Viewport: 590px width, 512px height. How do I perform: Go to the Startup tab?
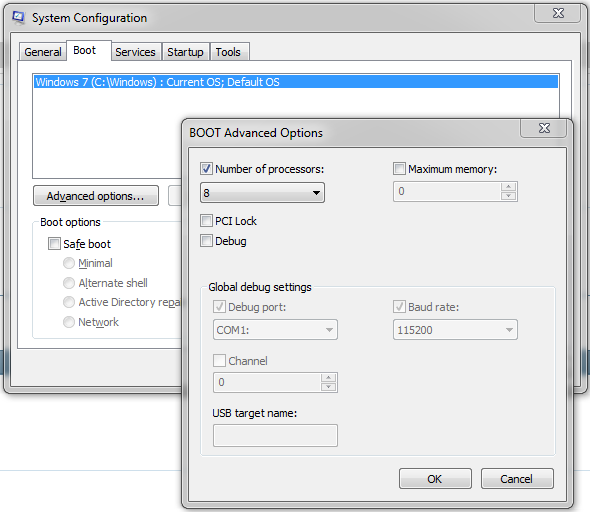(185, 52)
